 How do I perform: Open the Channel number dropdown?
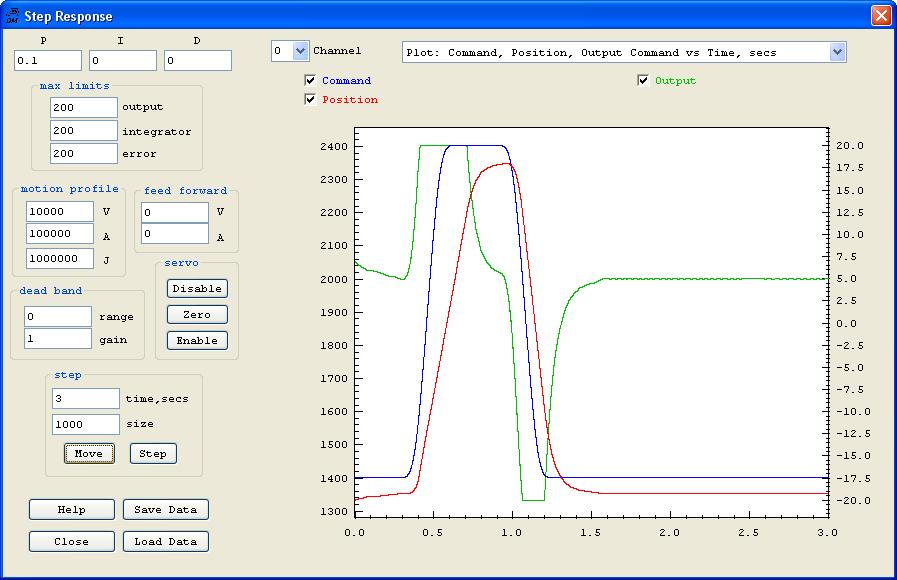(x=301, y=51)
